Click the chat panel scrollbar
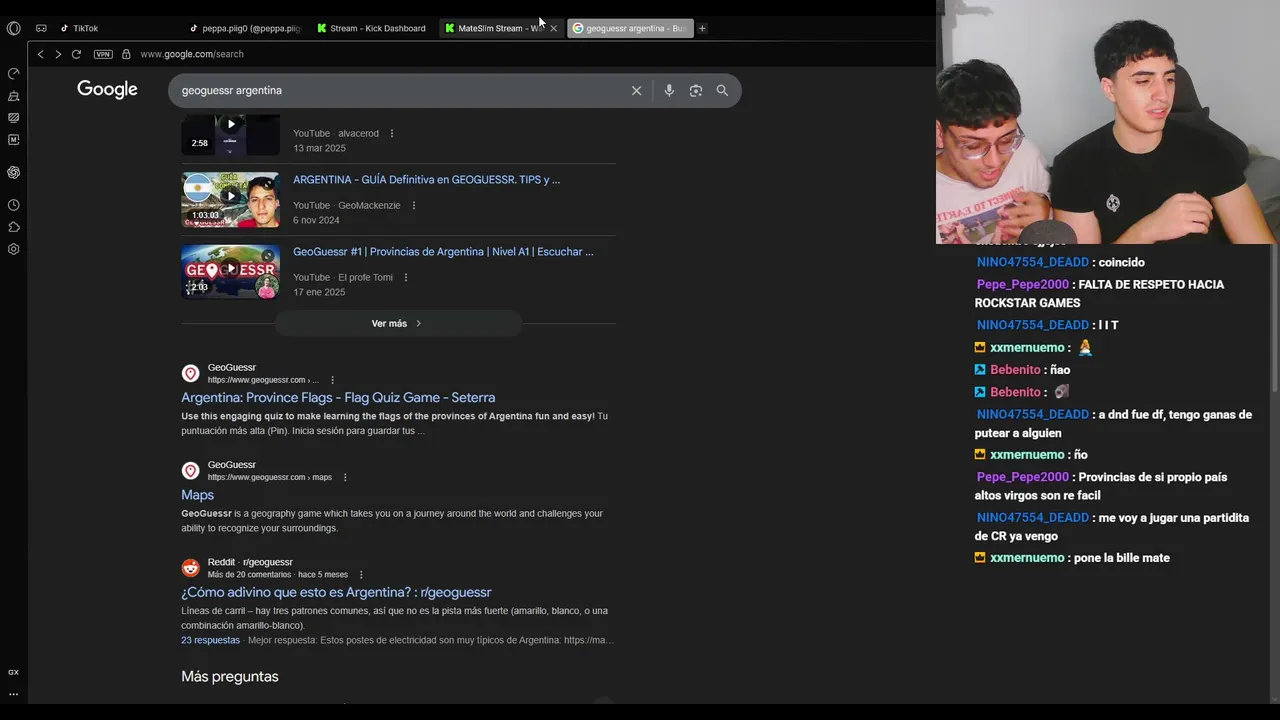 (x=1275, y=320)
